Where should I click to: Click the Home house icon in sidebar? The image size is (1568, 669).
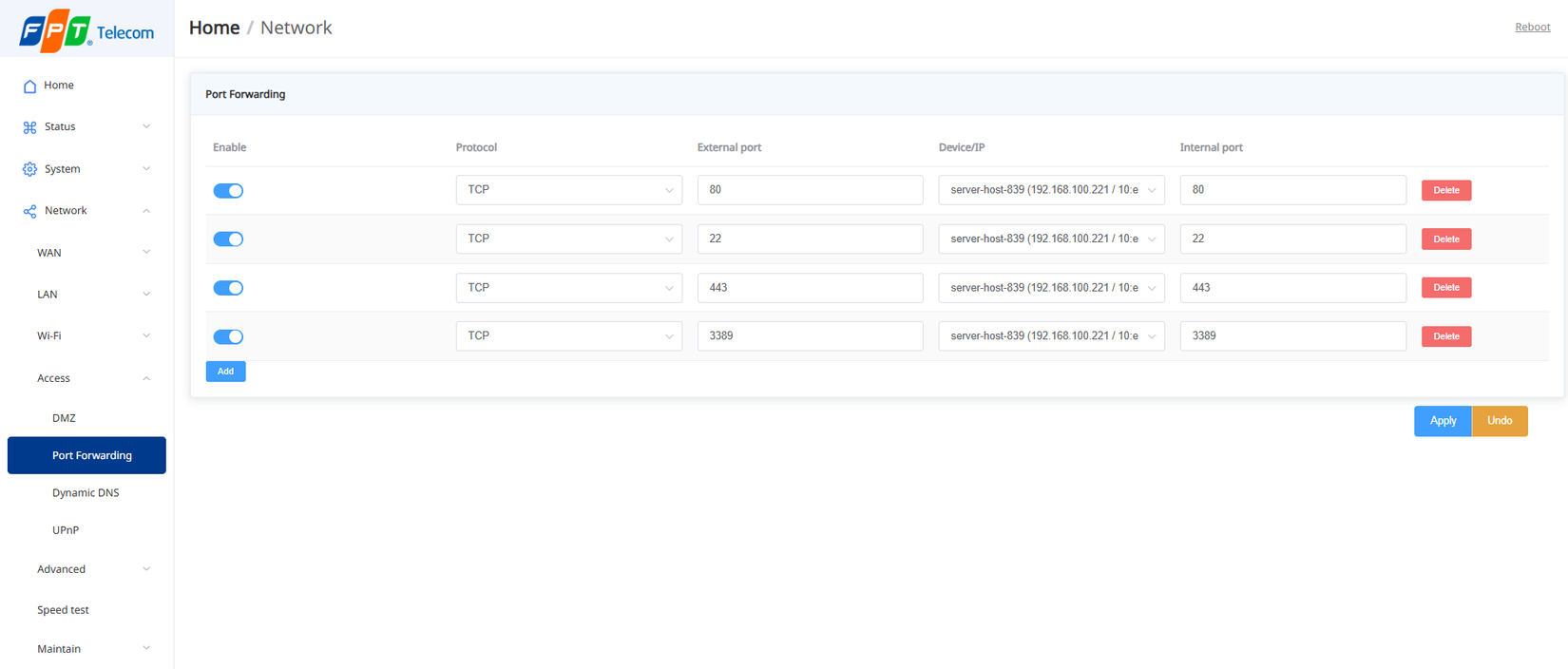[x=29, y=86]
